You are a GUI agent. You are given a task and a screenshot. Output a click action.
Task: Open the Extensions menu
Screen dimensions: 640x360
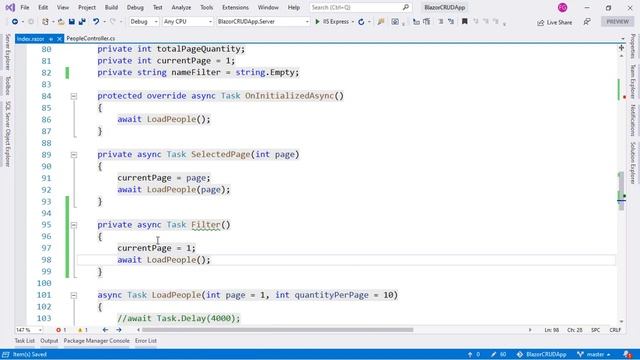tap(235, 7)
